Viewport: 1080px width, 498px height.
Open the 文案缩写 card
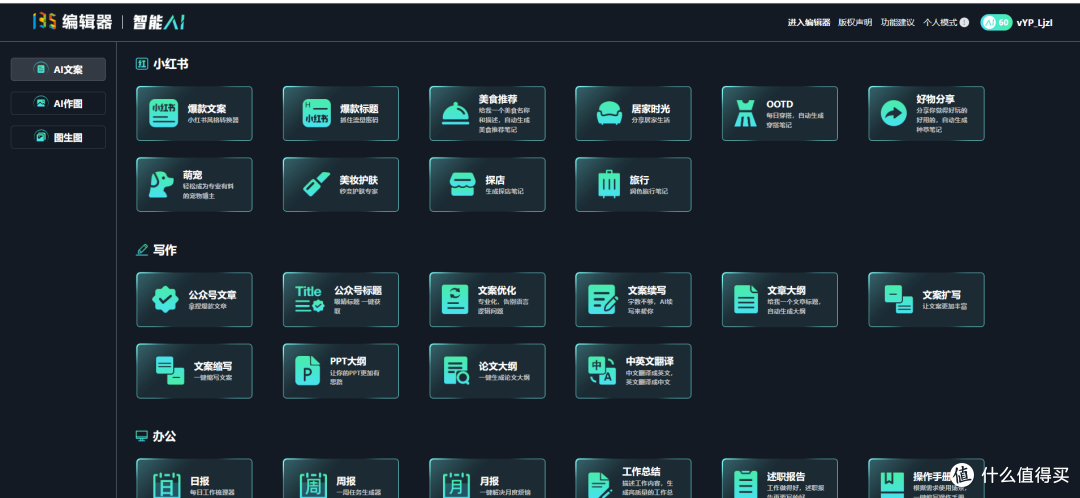tap(194, 371)
